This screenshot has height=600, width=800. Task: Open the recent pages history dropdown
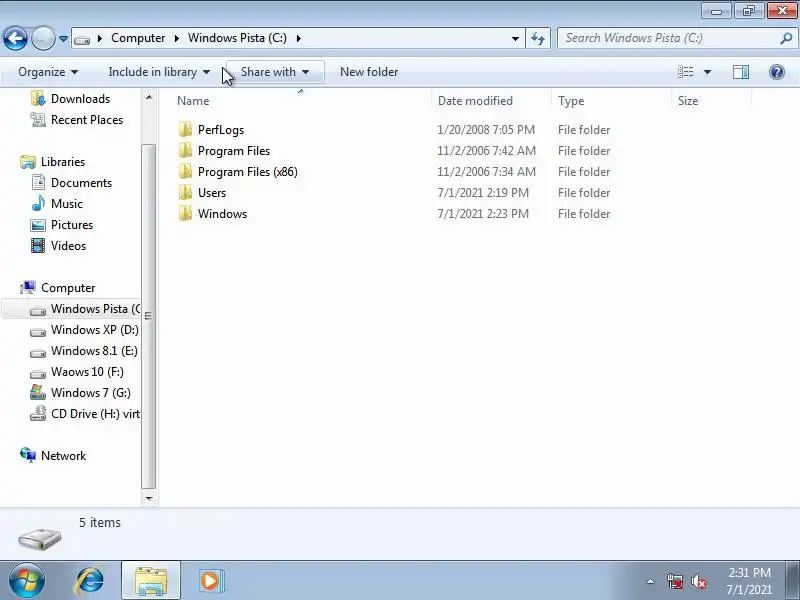63,39
